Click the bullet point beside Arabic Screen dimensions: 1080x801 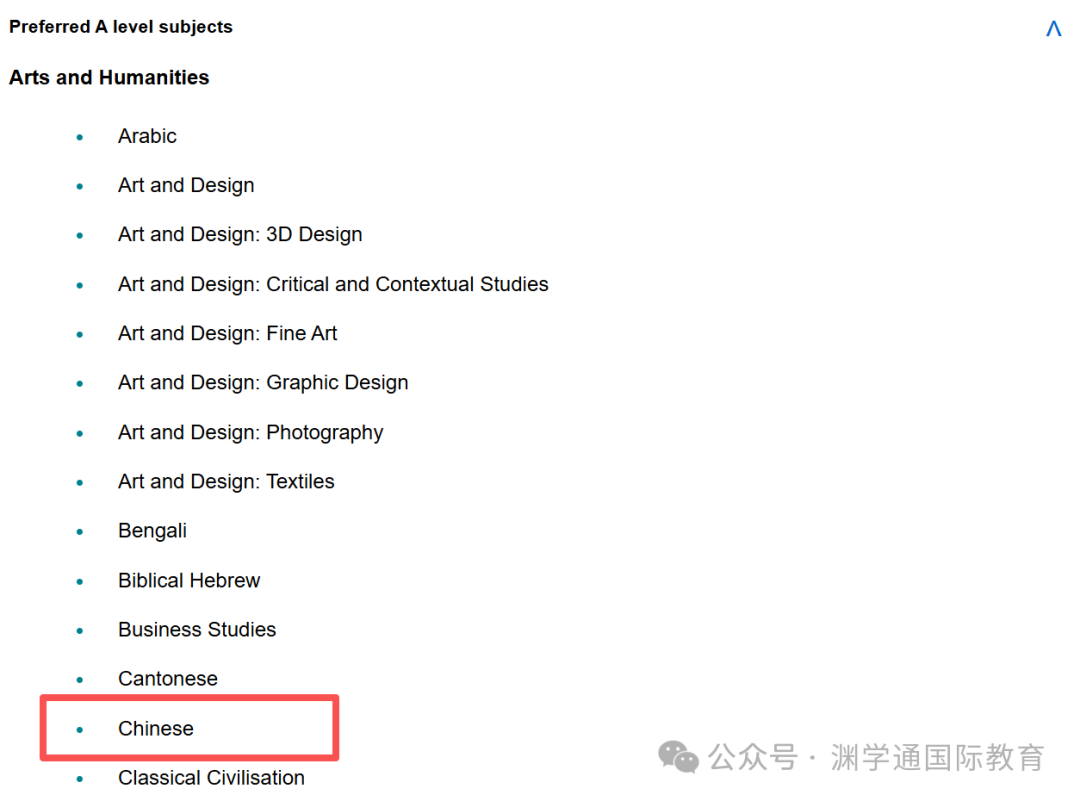[x=80, y=137]
